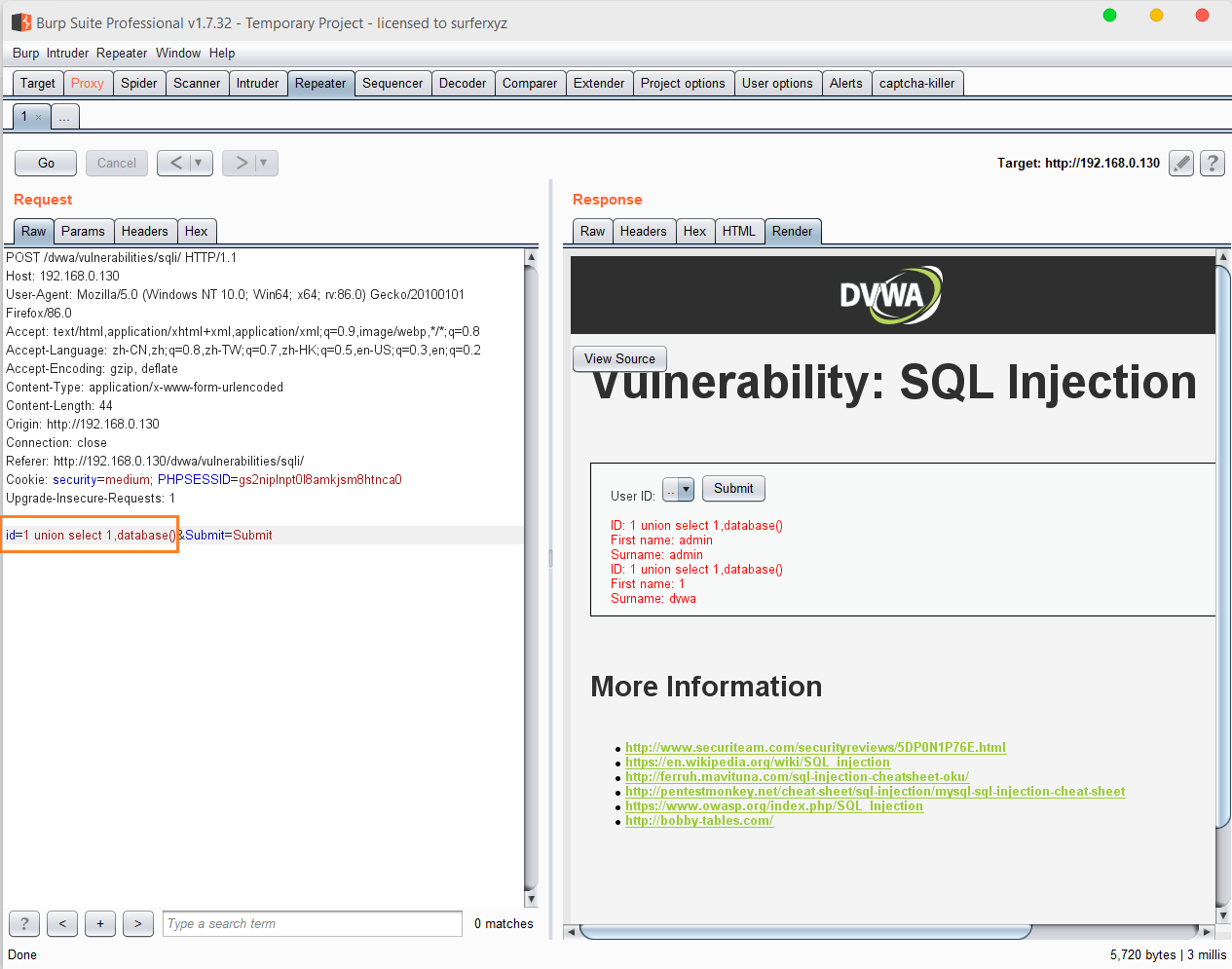This screenshot has height=969, width=1232.
Task: Click the search help question mark button
Action: point(24,923)
